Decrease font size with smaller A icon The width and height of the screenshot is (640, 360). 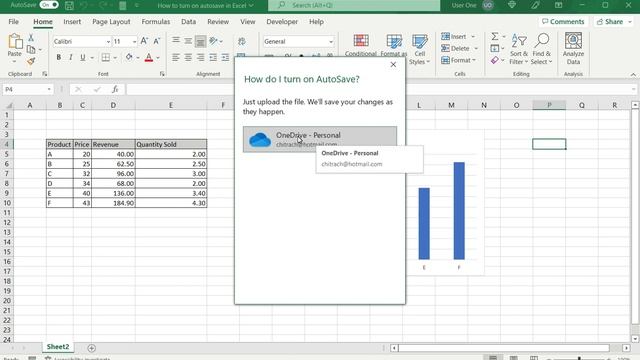pyautogui.click(x=157, y=41)
